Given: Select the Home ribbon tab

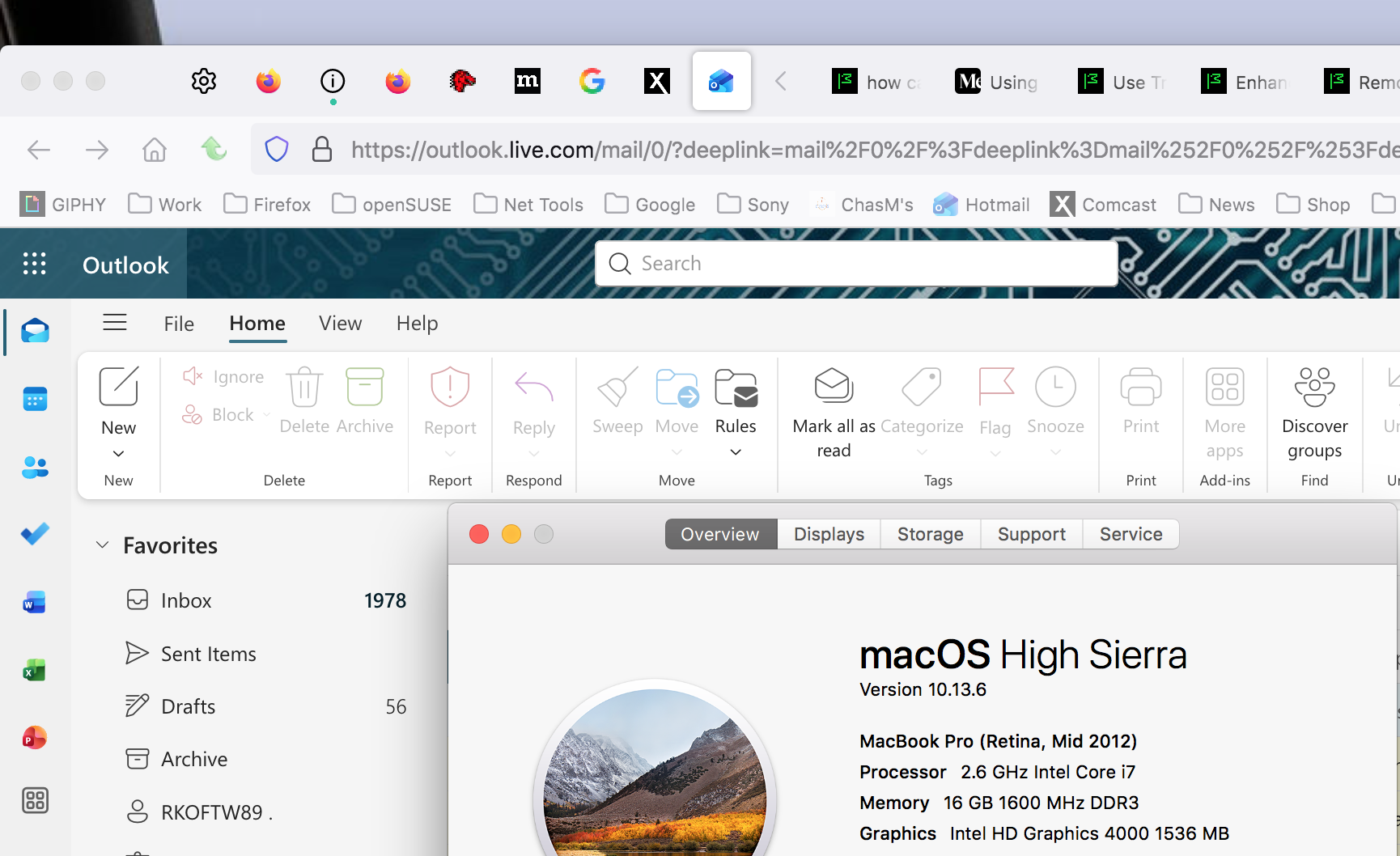Looking at the screenshot, I should (257, 324).
